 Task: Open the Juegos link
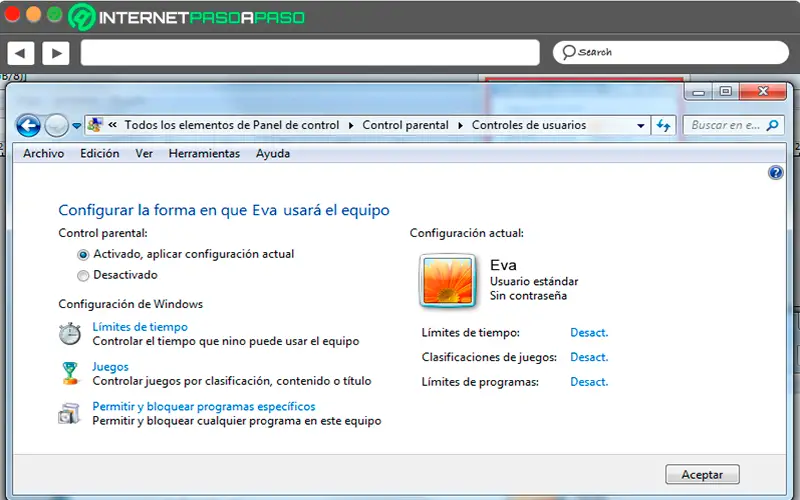point(110,367)
